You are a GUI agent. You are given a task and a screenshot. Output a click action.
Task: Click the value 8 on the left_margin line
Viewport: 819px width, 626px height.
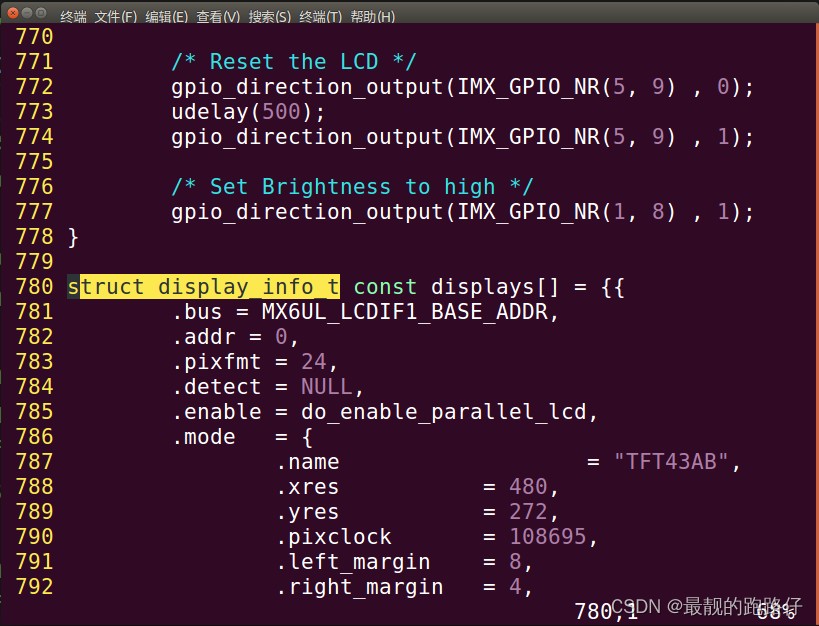515,562
